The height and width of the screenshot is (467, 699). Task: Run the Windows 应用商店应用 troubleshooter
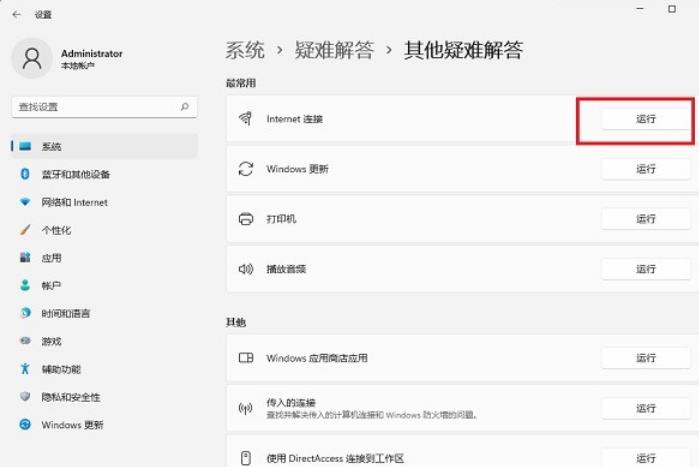coord(646,358)
